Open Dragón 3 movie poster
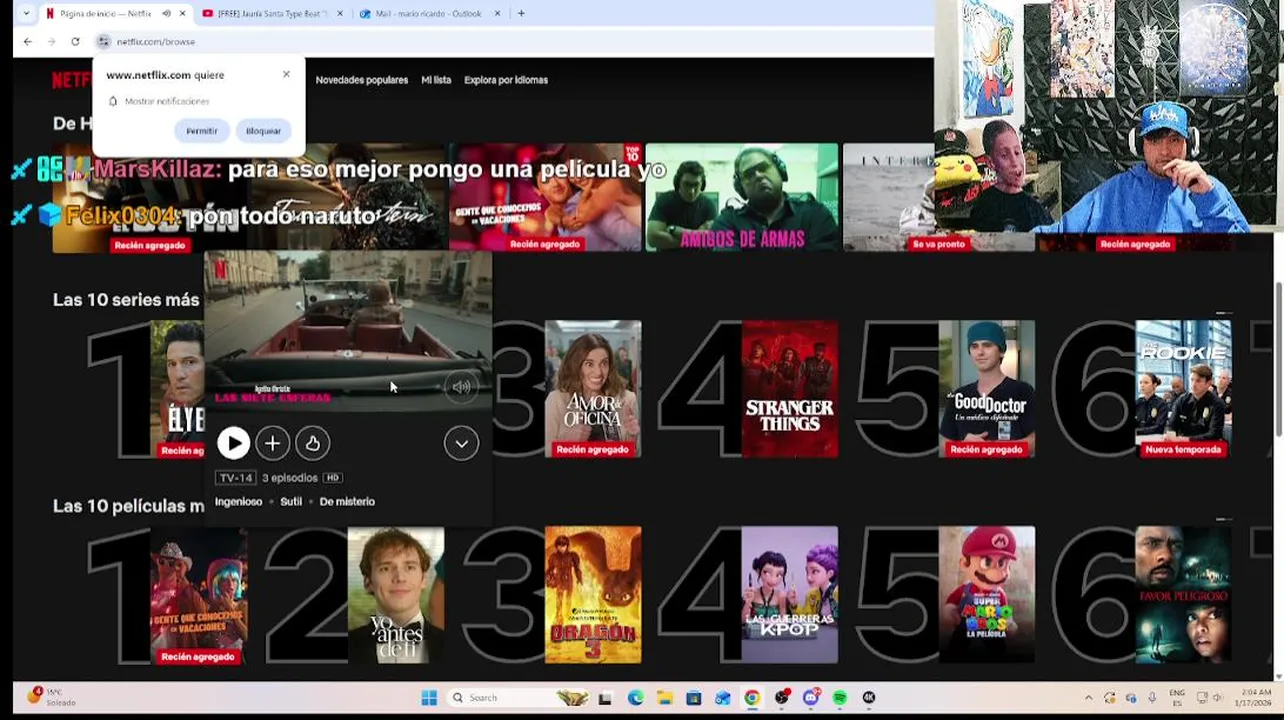The image size is (1284, 720). [593, 595]
